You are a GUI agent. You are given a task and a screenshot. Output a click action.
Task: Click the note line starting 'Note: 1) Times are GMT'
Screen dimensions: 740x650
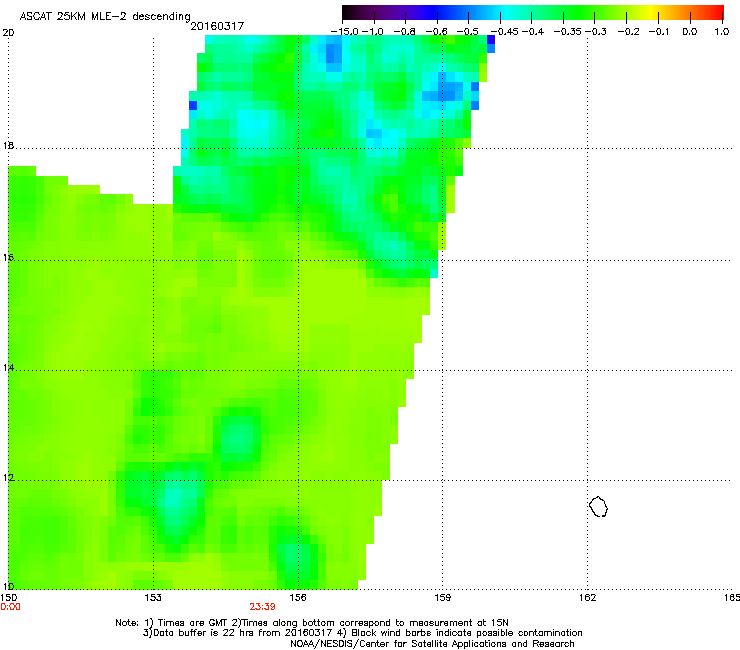[312, 623]
